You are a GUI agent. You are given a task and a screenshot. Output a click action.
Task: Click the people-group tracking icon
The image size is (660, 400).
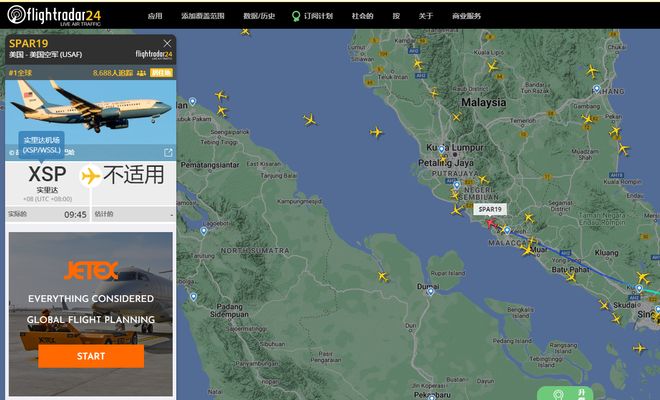click(141, 73)
